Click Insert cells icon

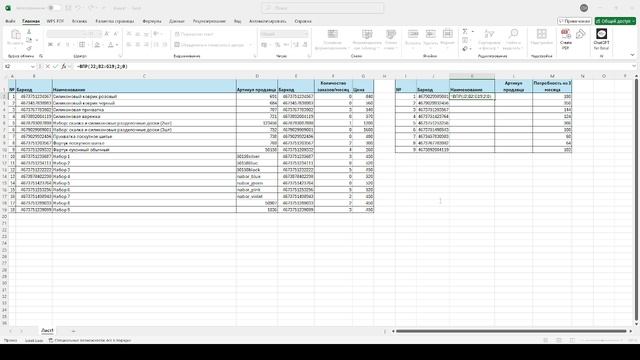pos(413,34)
